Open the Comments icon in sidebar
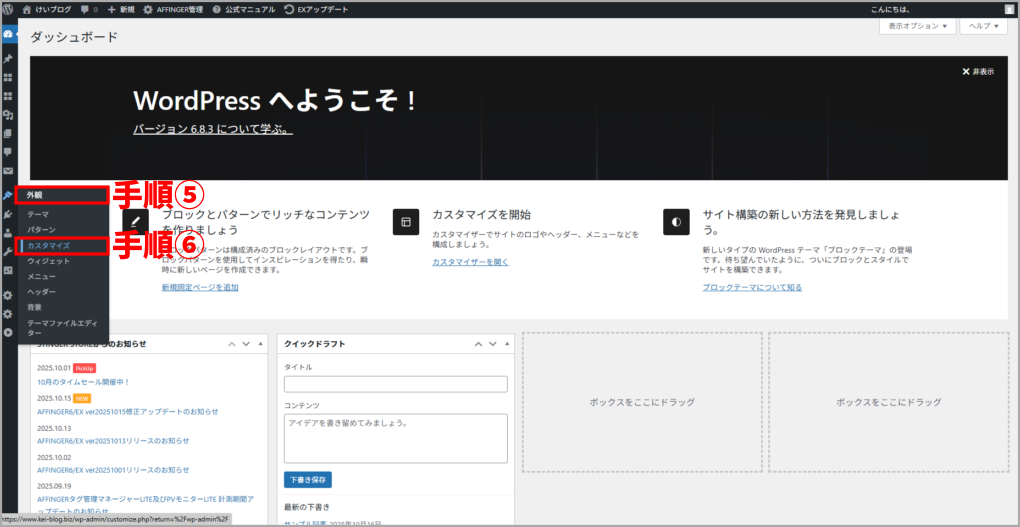This screenshot has height=527, width=1020. coord(8,152)
